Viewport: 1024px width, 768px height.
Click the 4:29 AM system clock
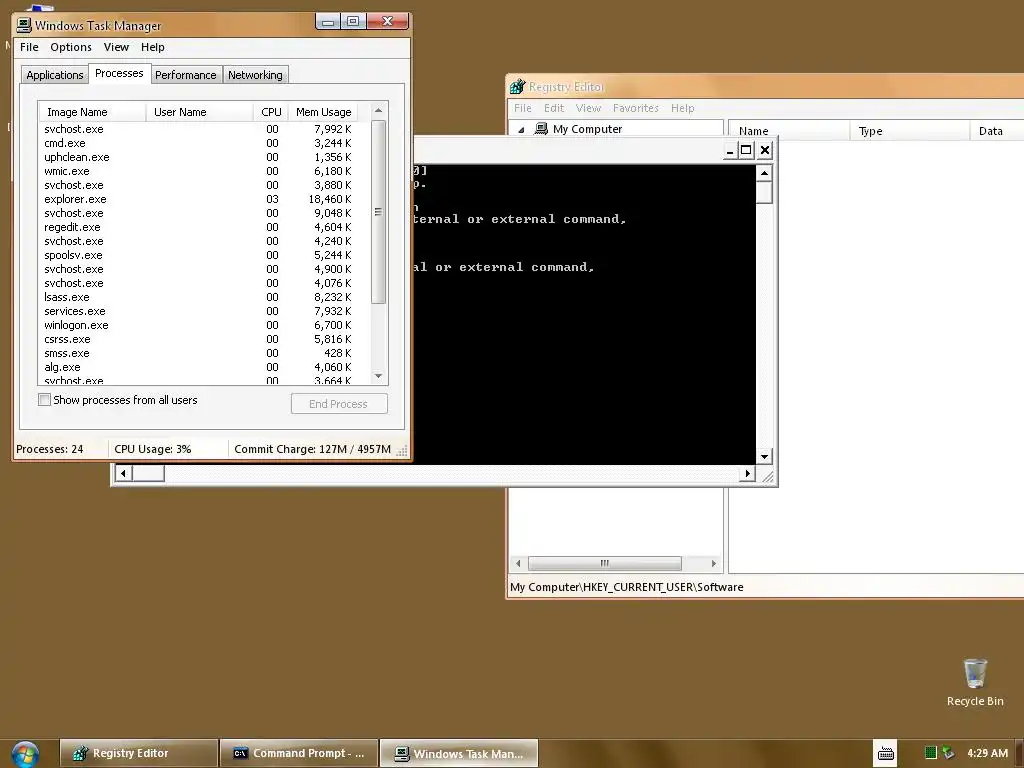point(987,753)
